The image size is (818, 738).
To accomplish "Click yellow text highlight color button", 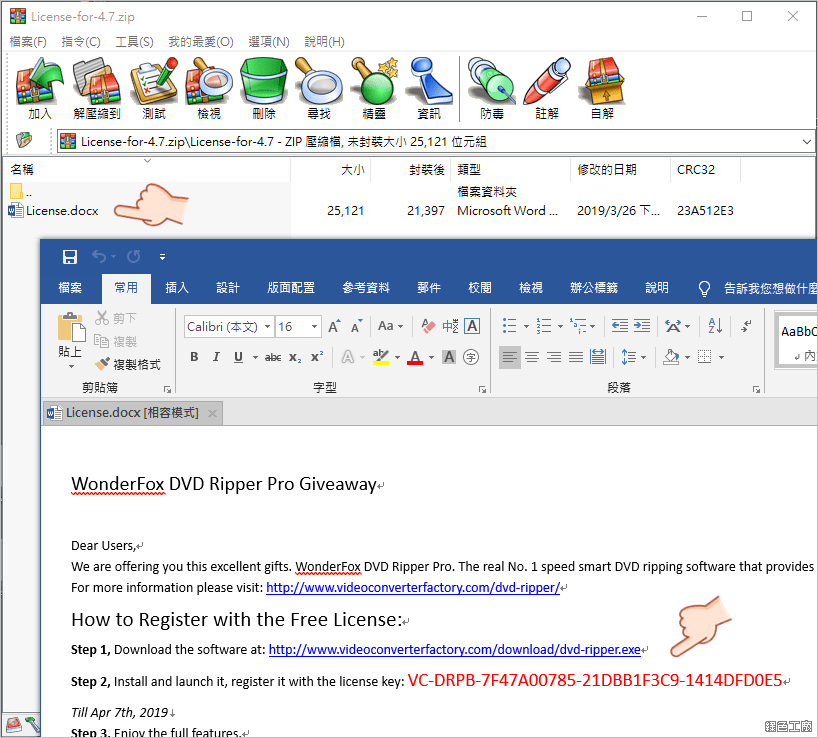I will [x=380, y=357].
